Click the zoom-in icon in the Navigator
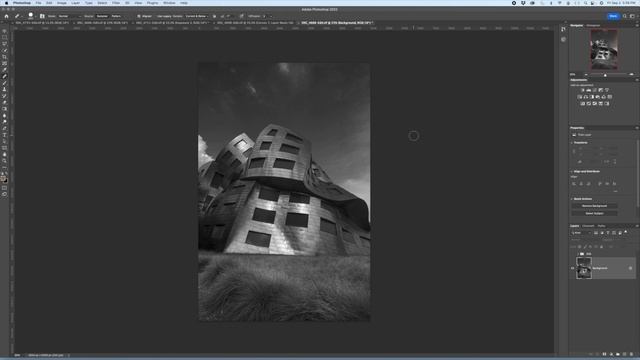 (631, 75)
